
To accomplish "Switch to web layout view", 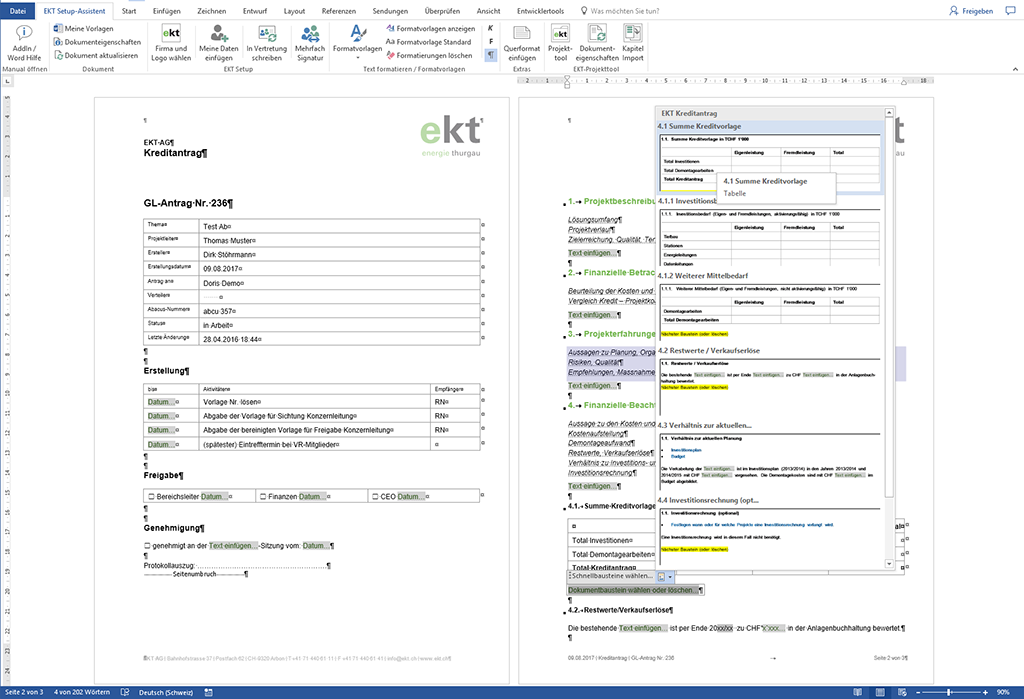I will click(x=902, y=692).
